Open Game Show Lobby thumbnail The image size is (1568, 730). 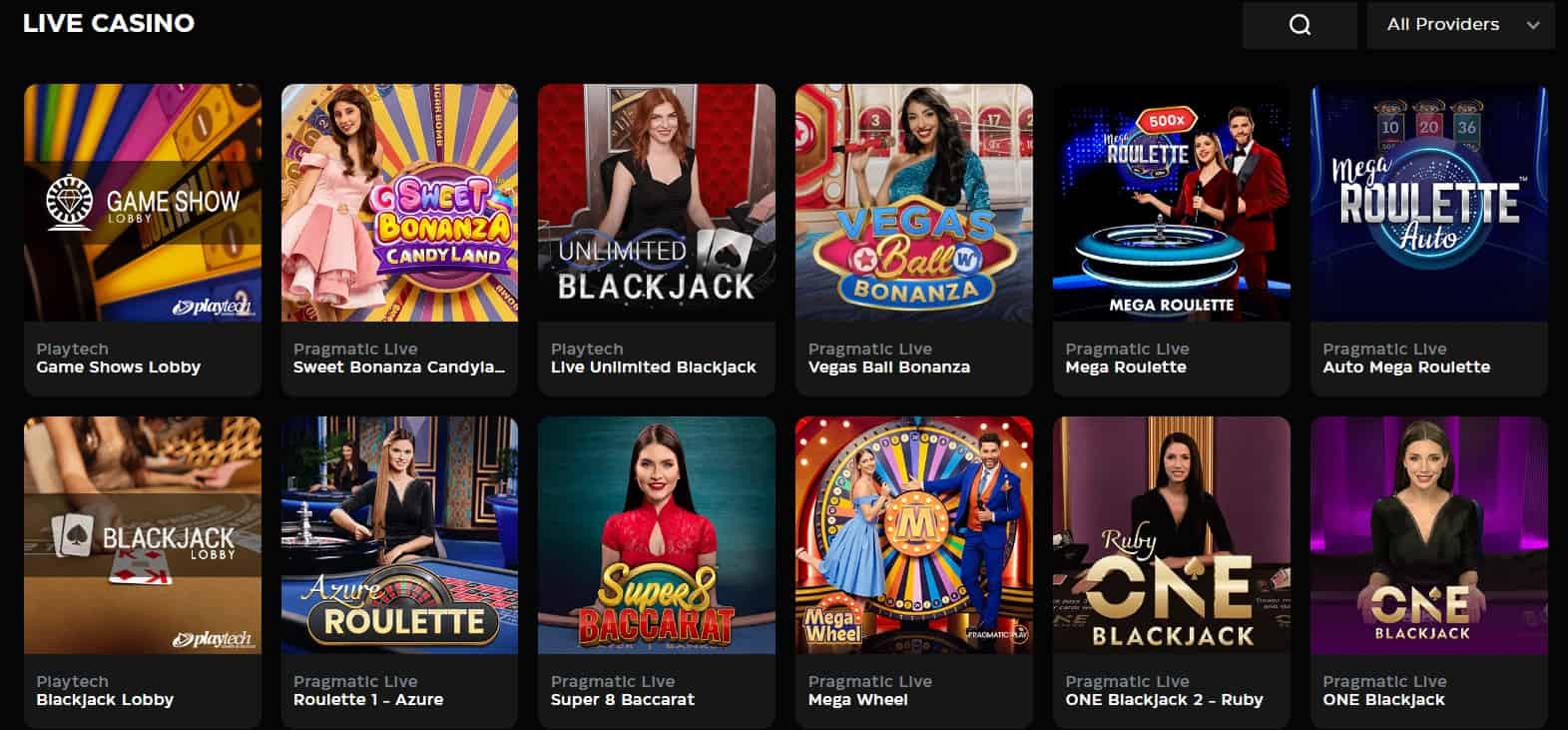pyautogui.click(x=143, y=203)
